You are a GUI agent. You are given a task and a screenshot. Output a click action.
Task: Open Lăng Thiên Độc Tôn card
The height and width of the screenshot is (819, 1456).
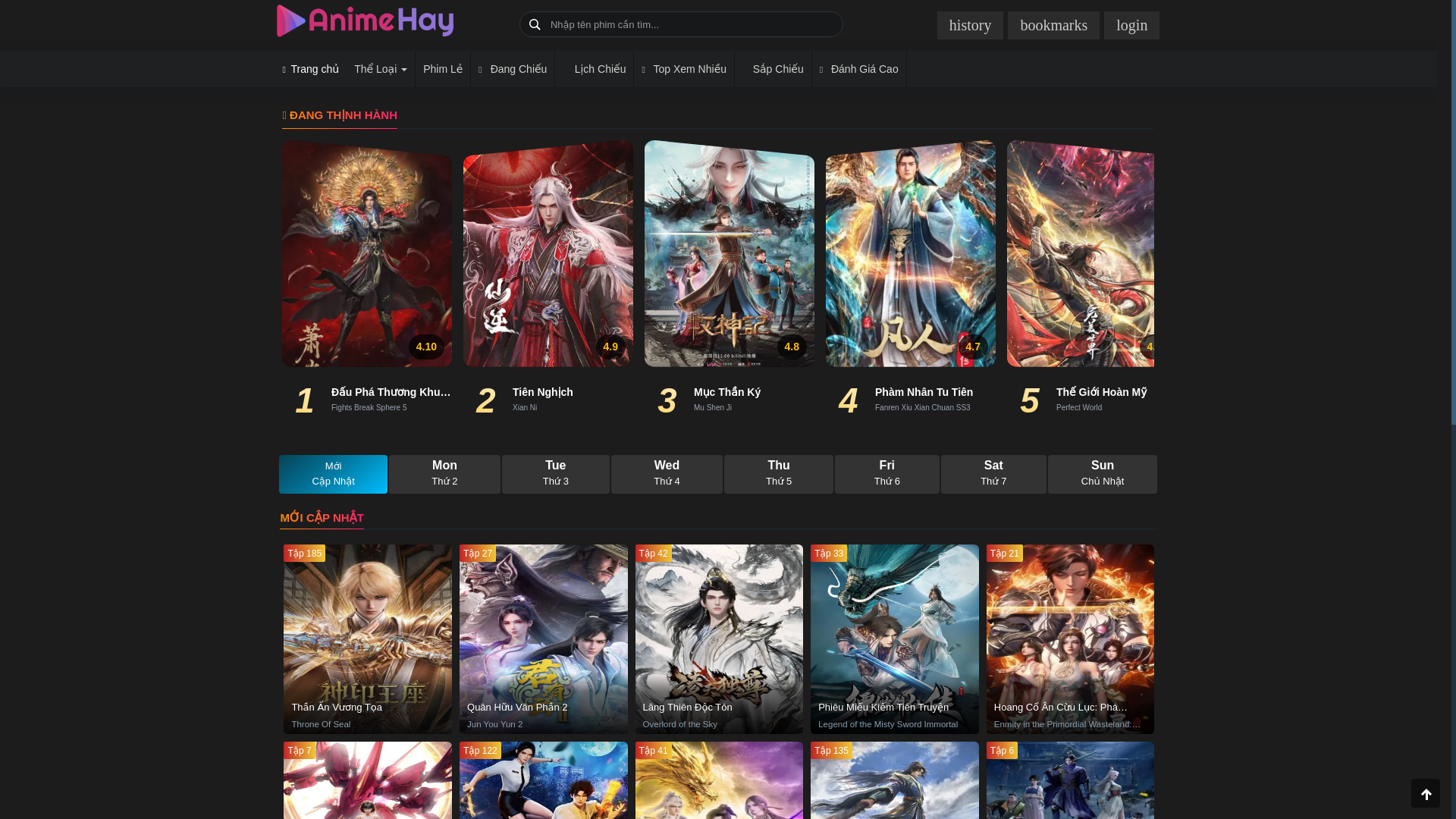coord(719,639)
